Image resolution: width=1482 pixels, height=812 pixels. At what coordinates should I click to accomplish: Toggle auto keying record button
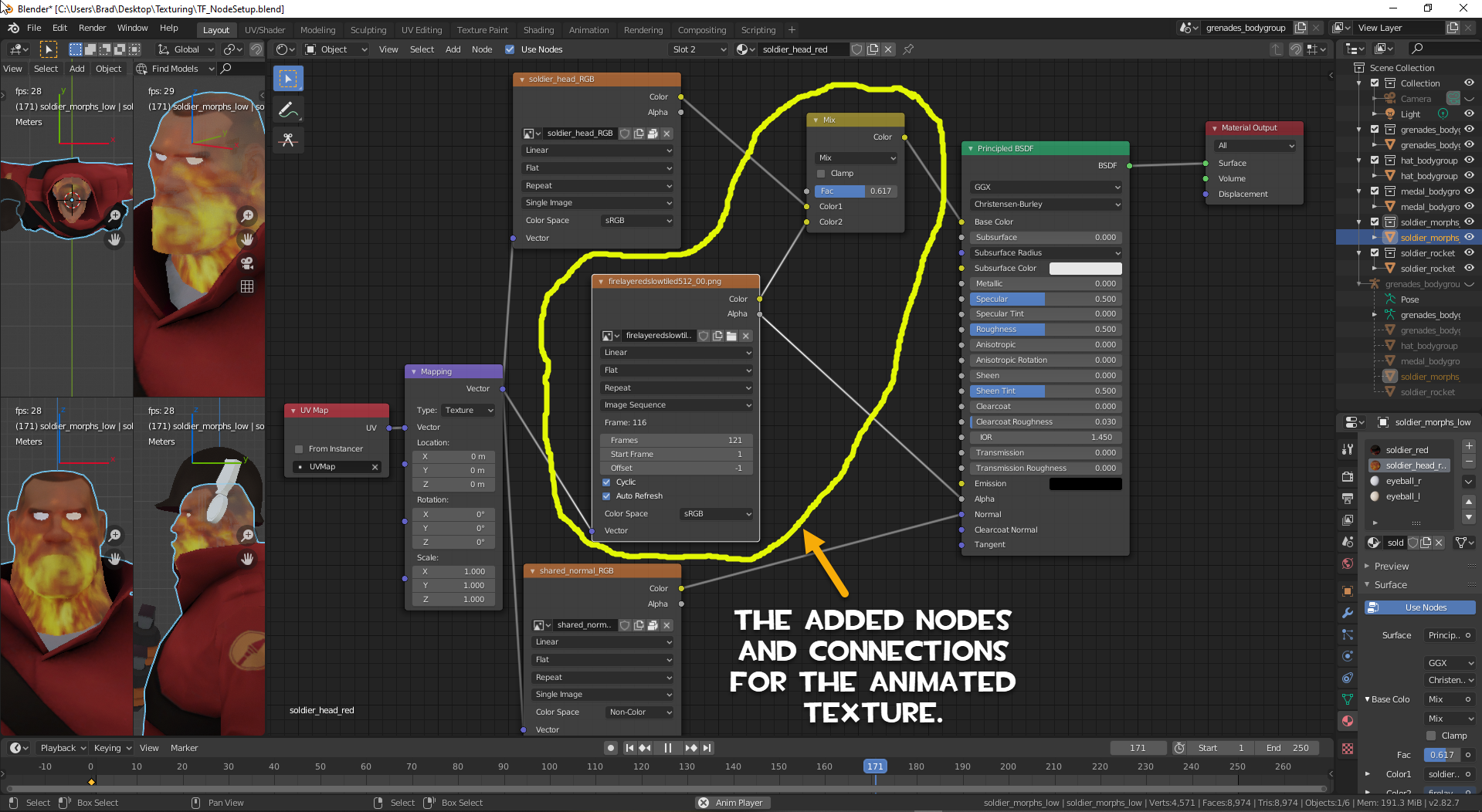point(611,748)
